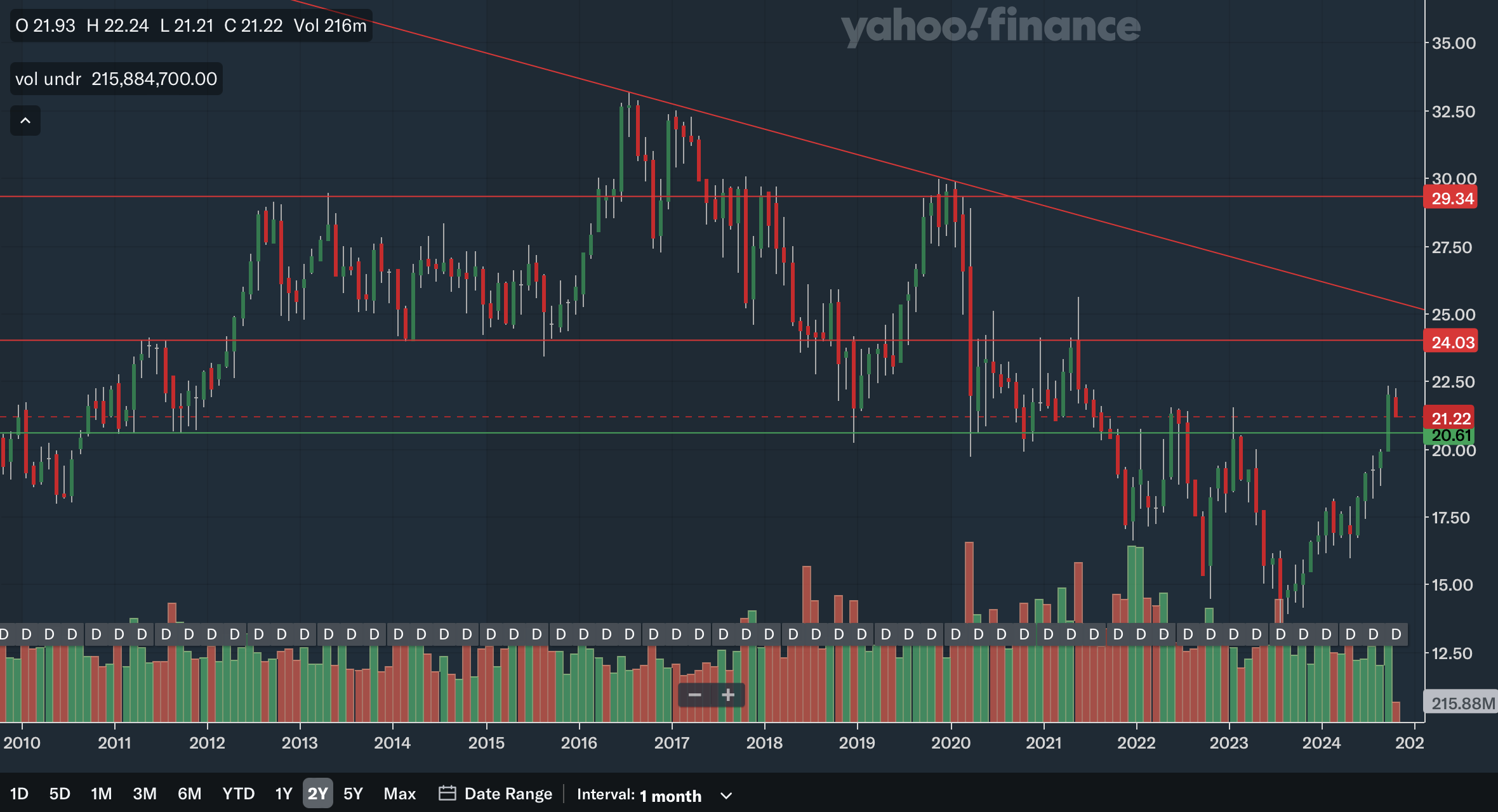Image resolution: width=1498 pixels, height=812 pixels.
Task: Click the zoom in plus button
Action: [728, 695]
